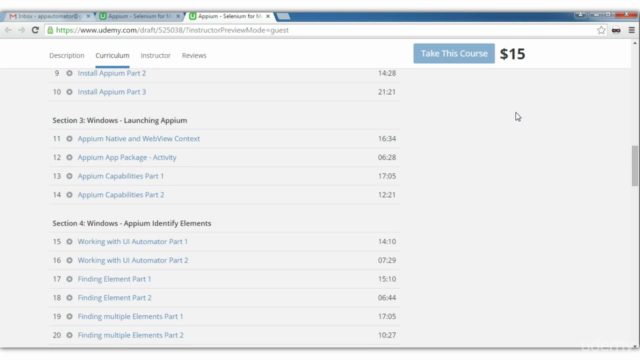Open Finding Element Part 2 lecture
Viewport: 640px width, 360px height.
coord(115,298)
